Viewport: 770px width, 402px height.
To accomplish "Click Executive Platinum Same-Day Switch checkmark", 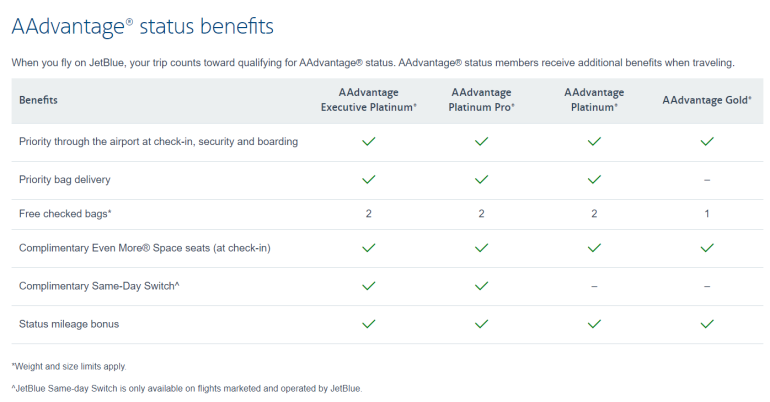I will pyautogui.click(x=368, y=286).
